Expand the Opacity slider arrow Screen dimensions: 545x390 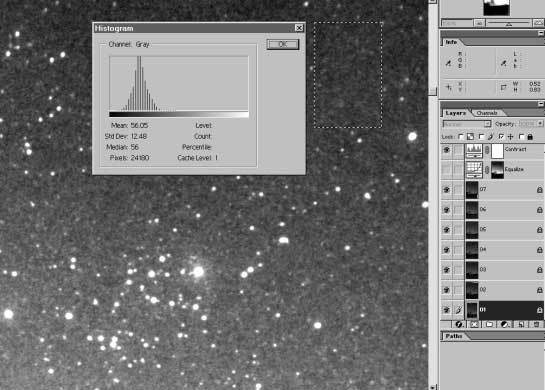coord(540,124)
